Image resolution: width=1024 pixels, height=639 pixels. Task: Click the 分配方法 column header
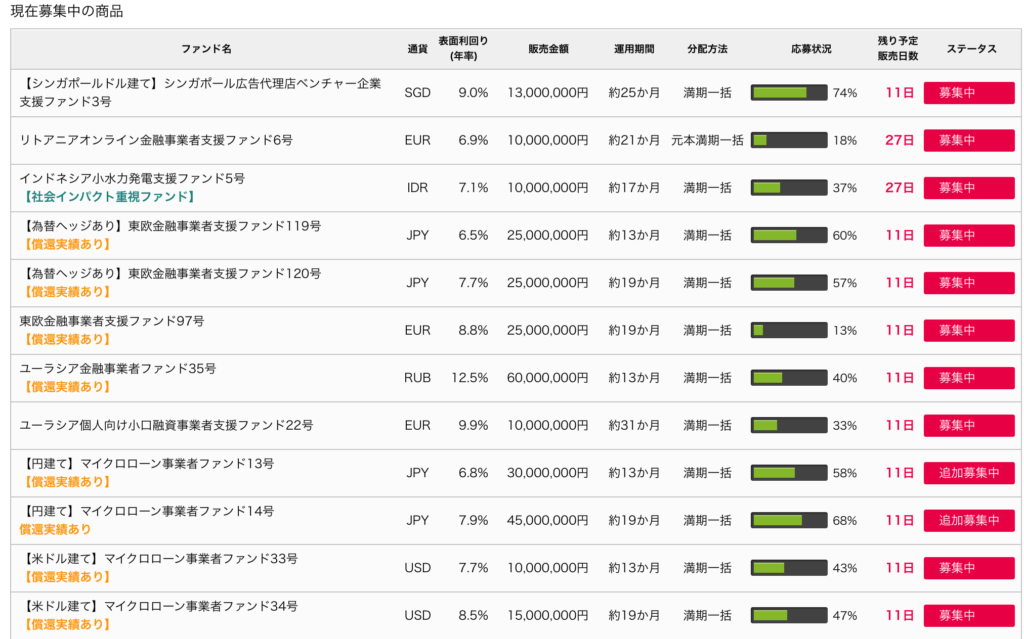[707, 49]
